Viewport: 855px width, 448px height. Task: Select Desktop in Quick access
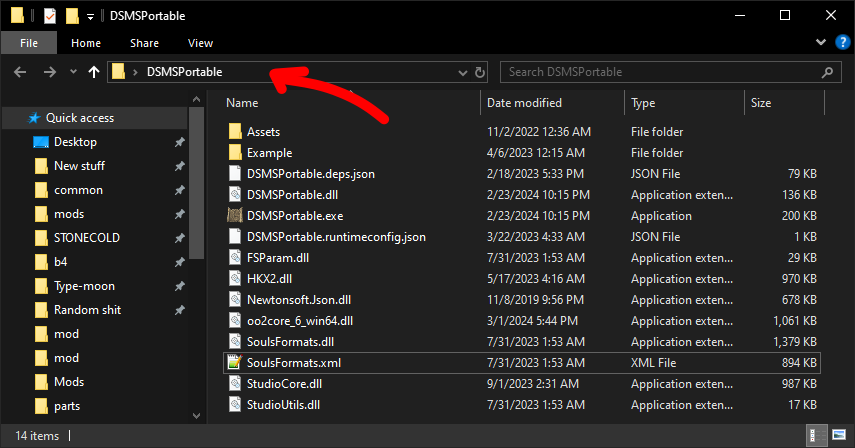(x=75, y=142)
